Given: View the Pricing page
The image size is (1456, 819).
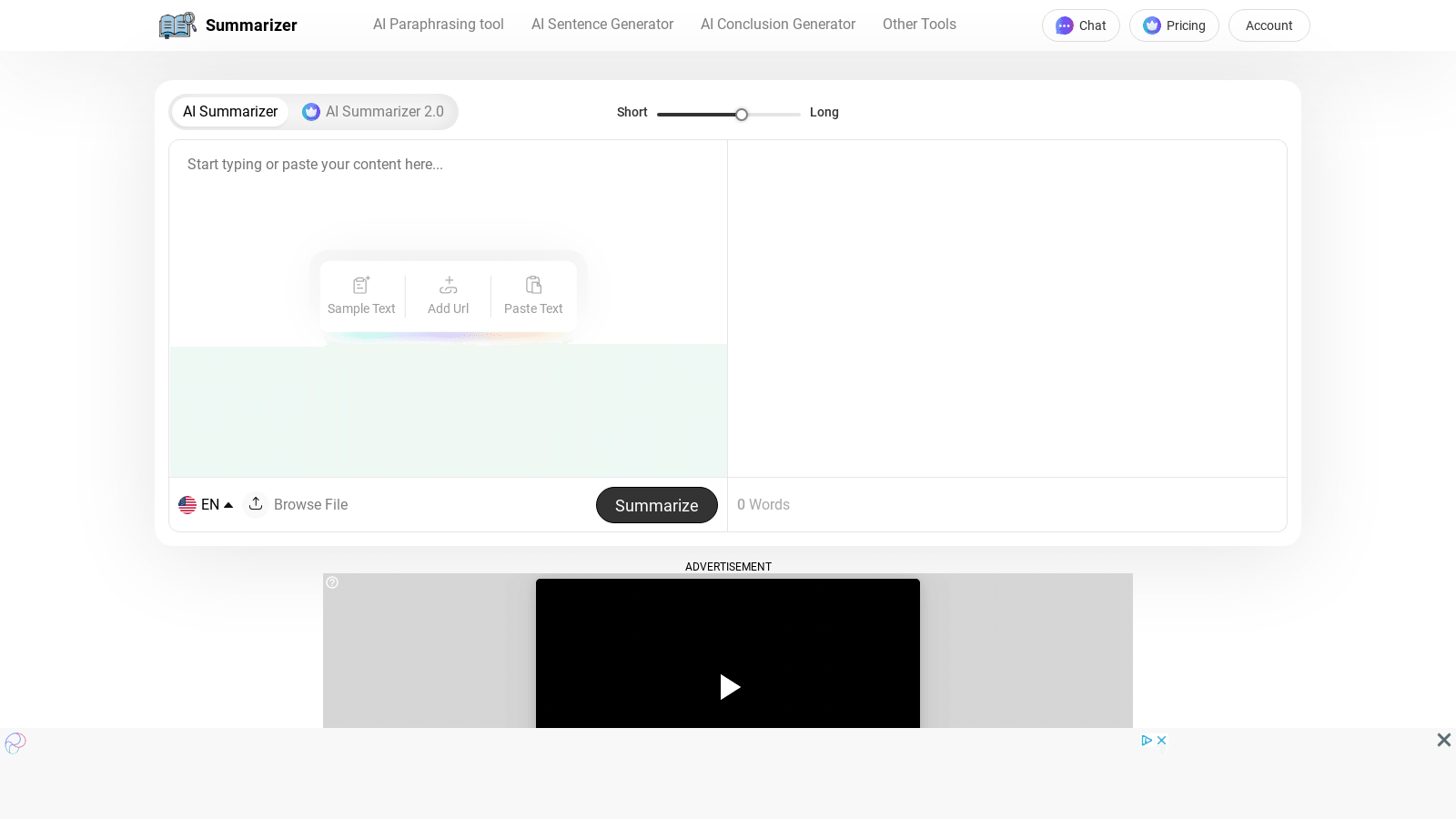Looking at the screenshot, I should pos(1174,25).
